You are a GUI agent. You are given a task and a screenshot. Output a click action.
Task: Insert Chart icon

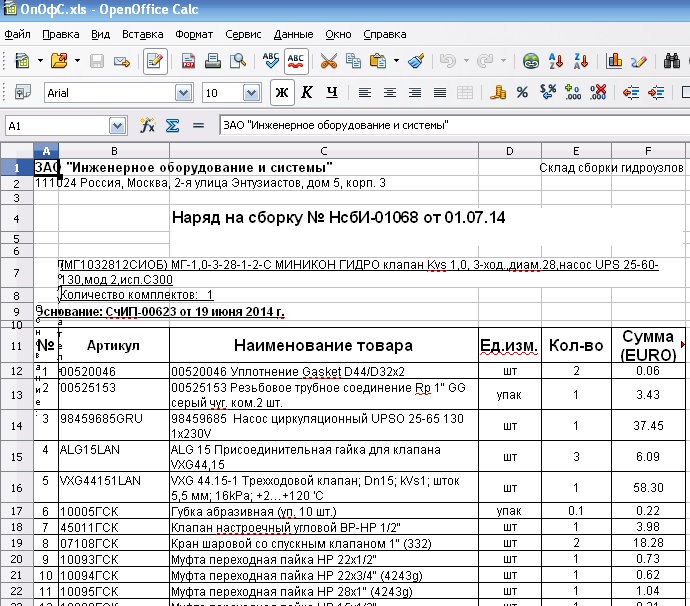coord(614,61)
